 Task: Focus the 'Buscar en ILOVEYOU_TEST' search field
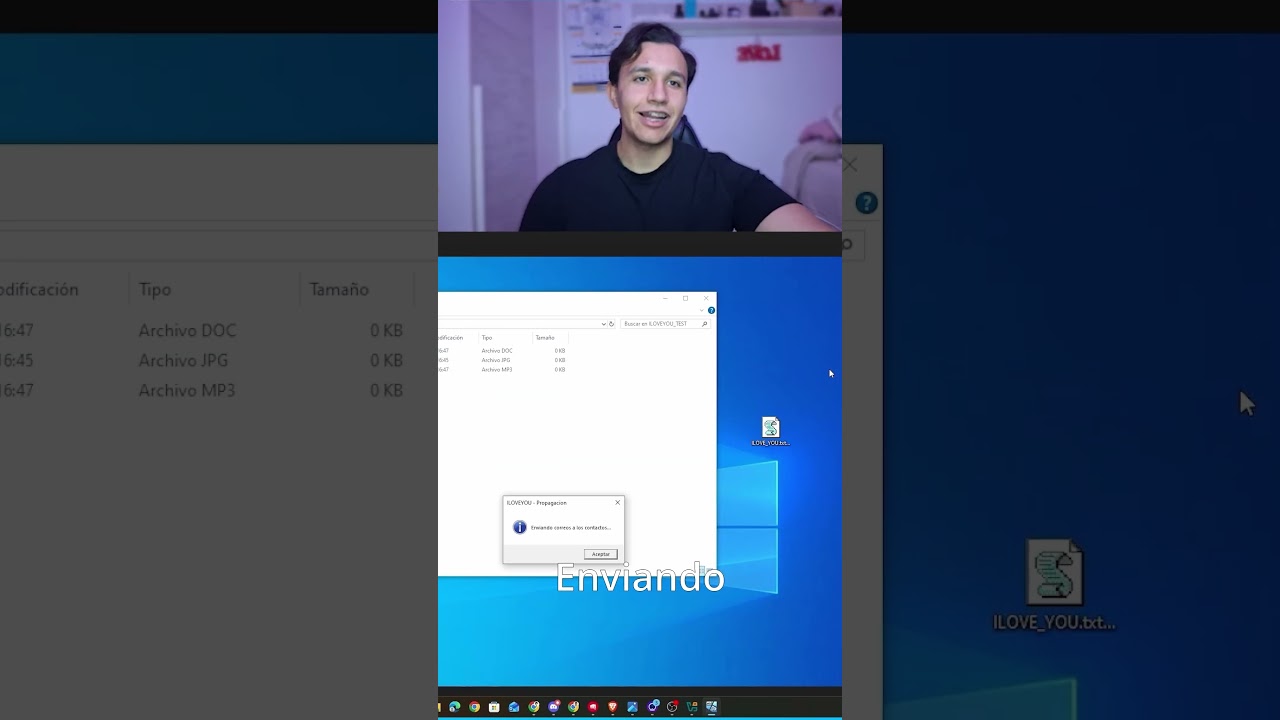(666, 324)
